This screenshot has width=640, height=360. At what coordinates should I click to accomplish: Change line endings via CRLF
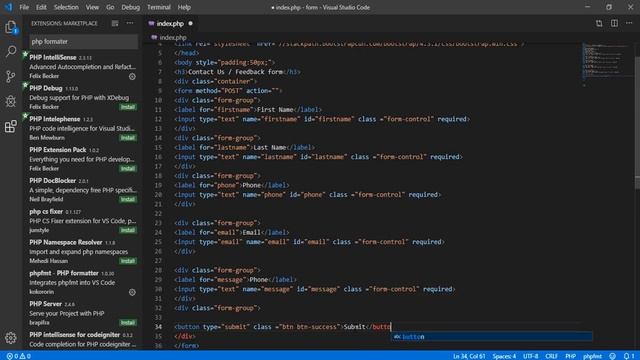551,356
